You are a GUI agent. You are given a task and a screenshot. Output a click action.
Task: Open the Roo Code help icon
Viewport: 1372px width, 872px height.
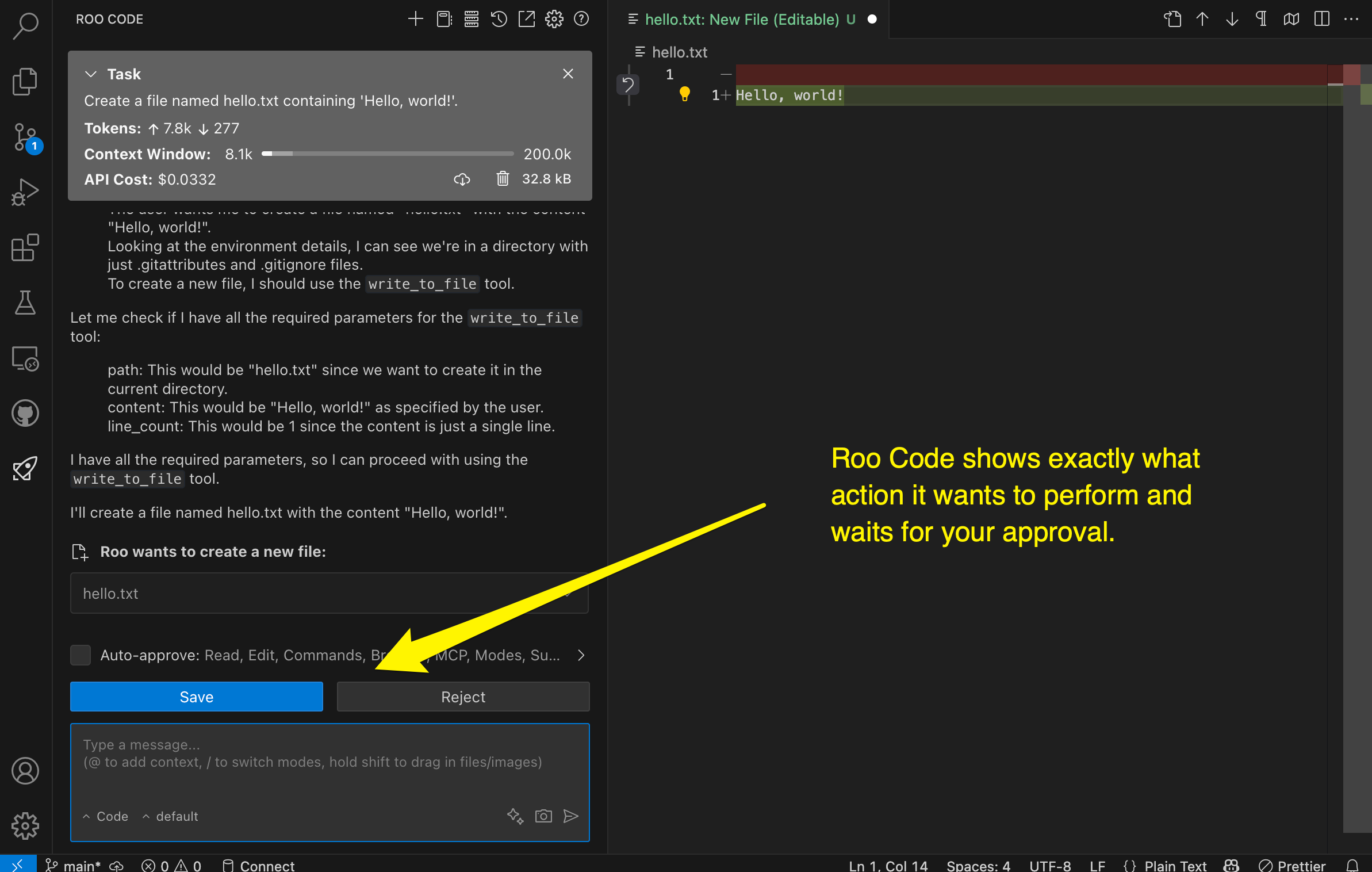click(x=581, y=19)
